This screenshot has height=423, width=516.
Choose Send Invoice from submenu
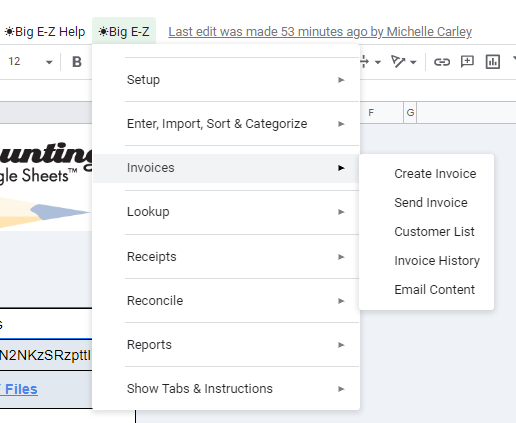click(x=427, y=203)
